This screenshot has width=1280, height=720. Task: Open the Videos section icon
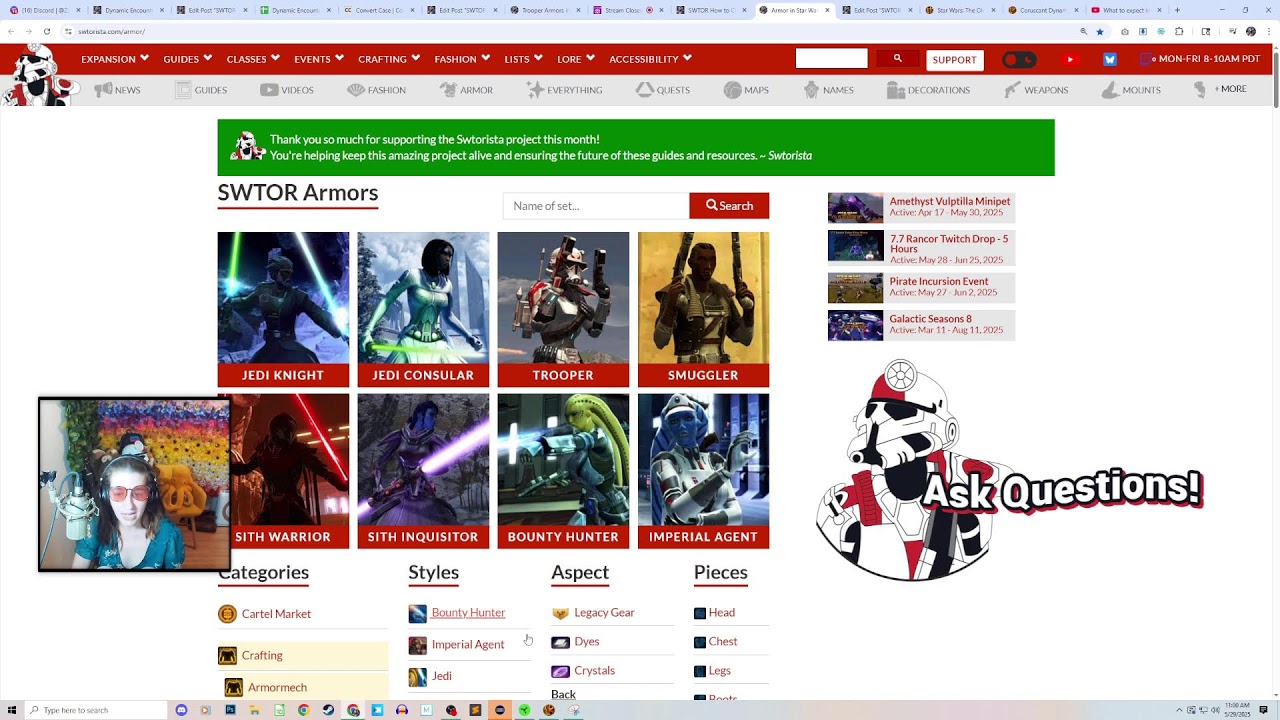pos(269,90)
